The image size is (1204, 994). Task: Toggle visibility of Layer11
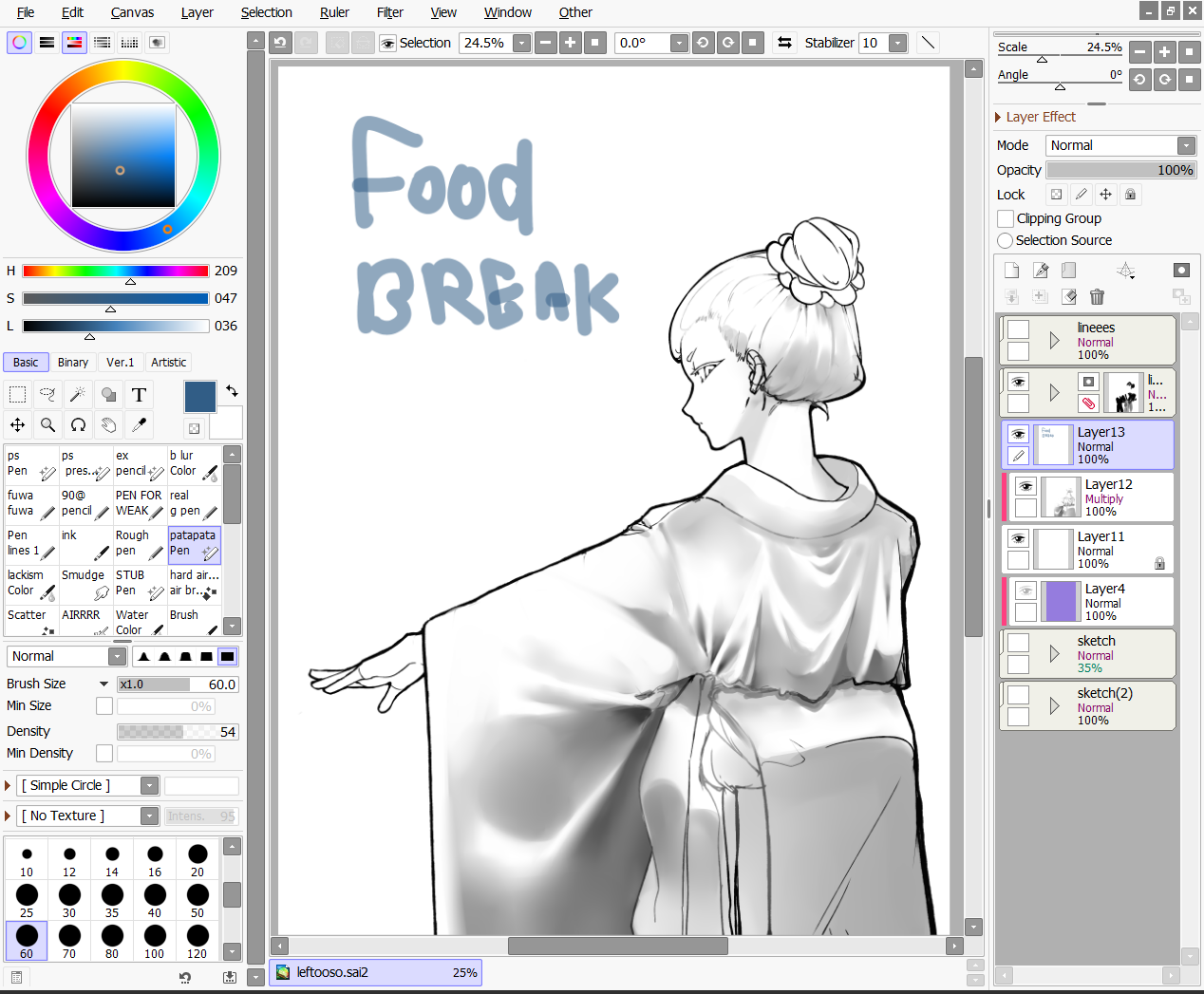point(1018,538)
